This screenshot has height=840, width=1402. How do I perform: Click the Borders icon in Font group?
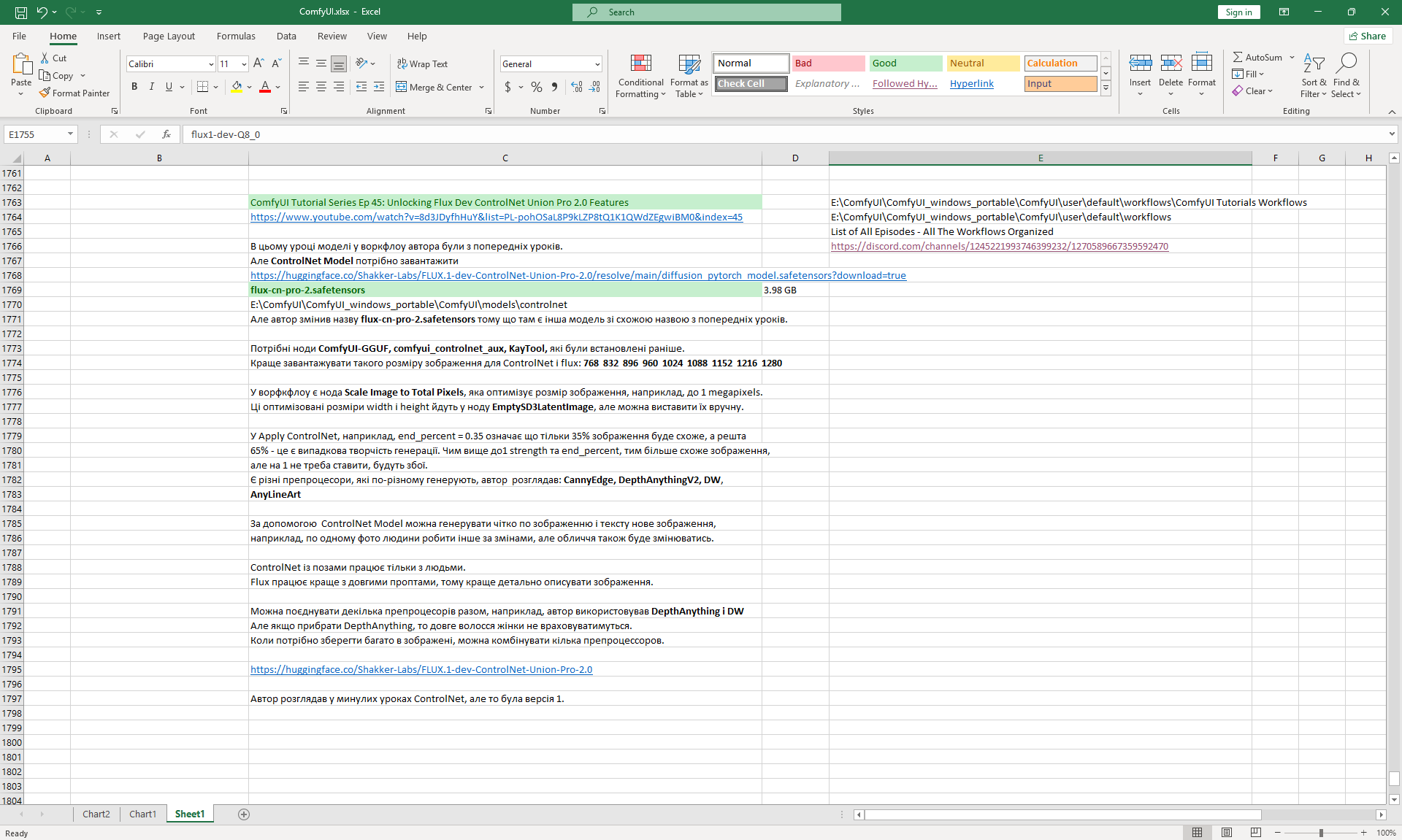(202, 87)
